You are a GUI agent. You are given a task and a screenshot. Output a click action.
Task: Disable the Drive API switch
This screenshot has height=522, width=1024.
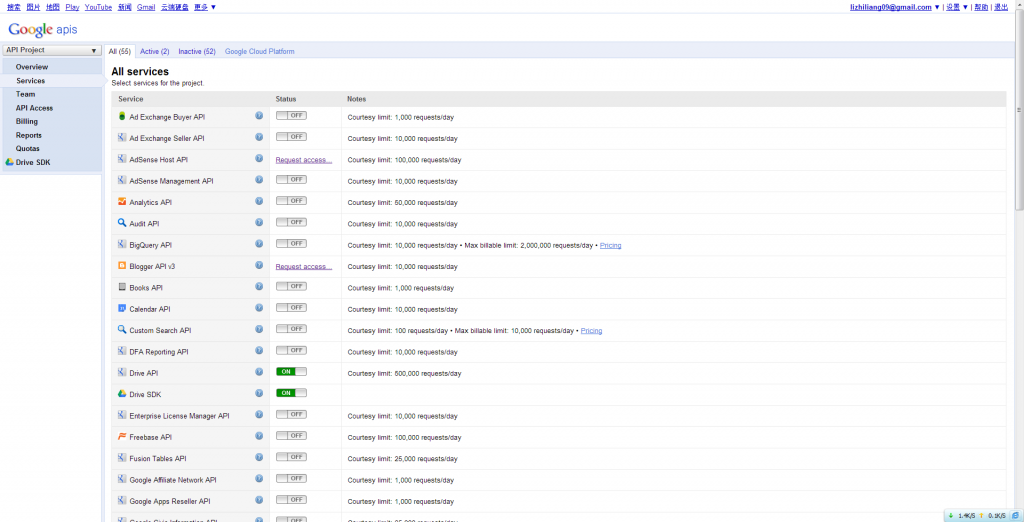pos(291,372)
